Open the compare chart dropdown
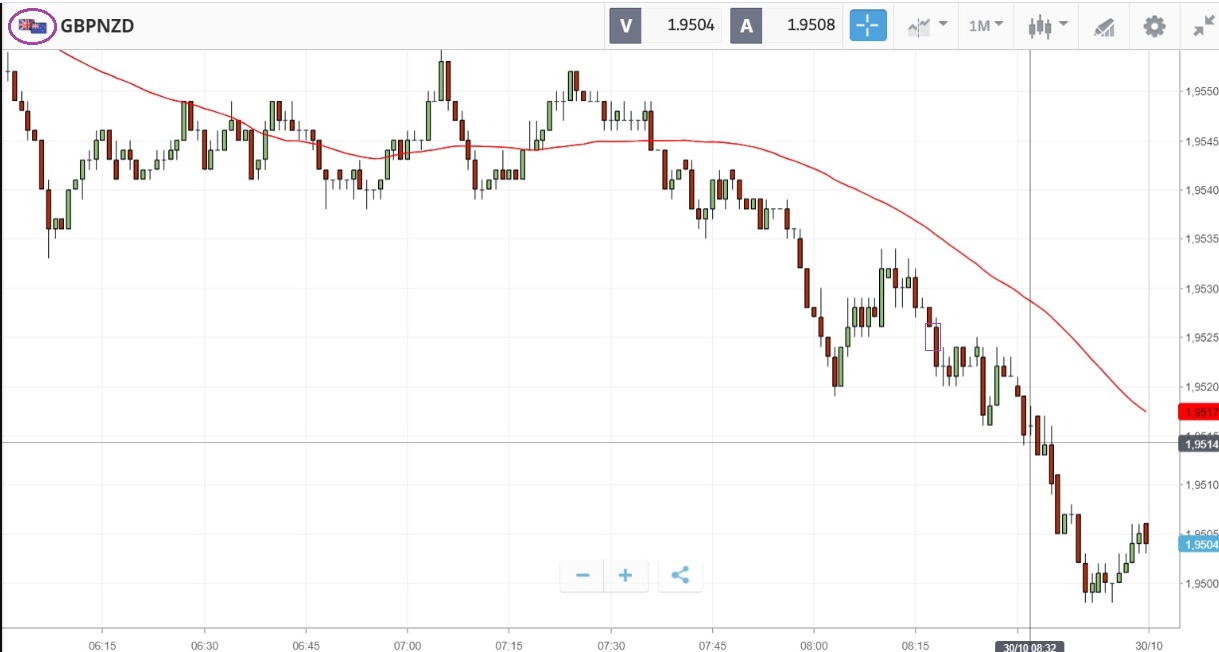Screen dimensions: 1219x652 (x=927, y=26)
